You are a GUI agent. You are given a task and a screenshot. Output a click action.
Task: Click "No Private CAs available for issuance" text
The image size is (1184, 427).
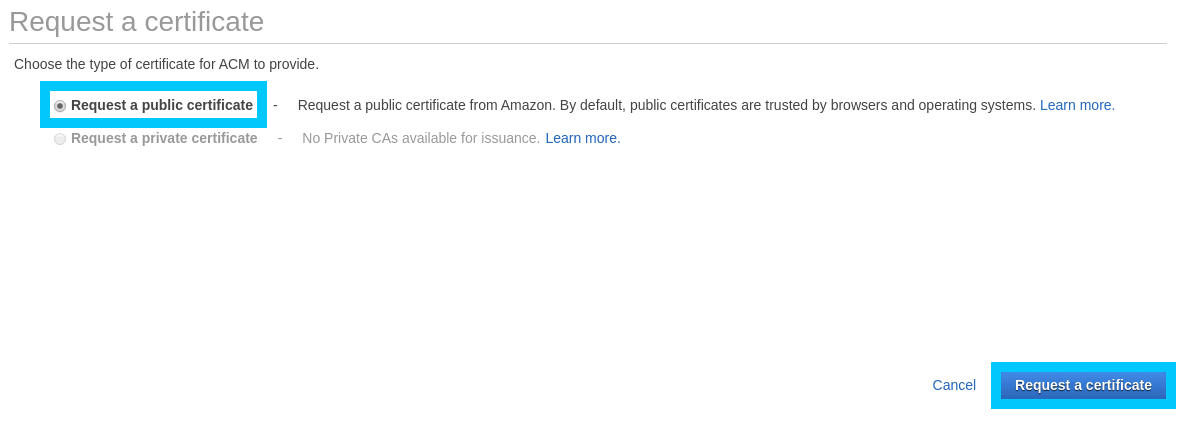coord(421,138)
